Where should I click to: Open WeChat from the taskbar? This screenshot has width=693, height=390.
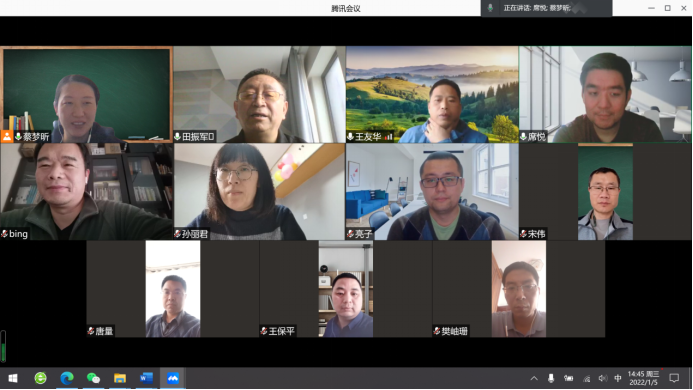(x=93, y=378)
